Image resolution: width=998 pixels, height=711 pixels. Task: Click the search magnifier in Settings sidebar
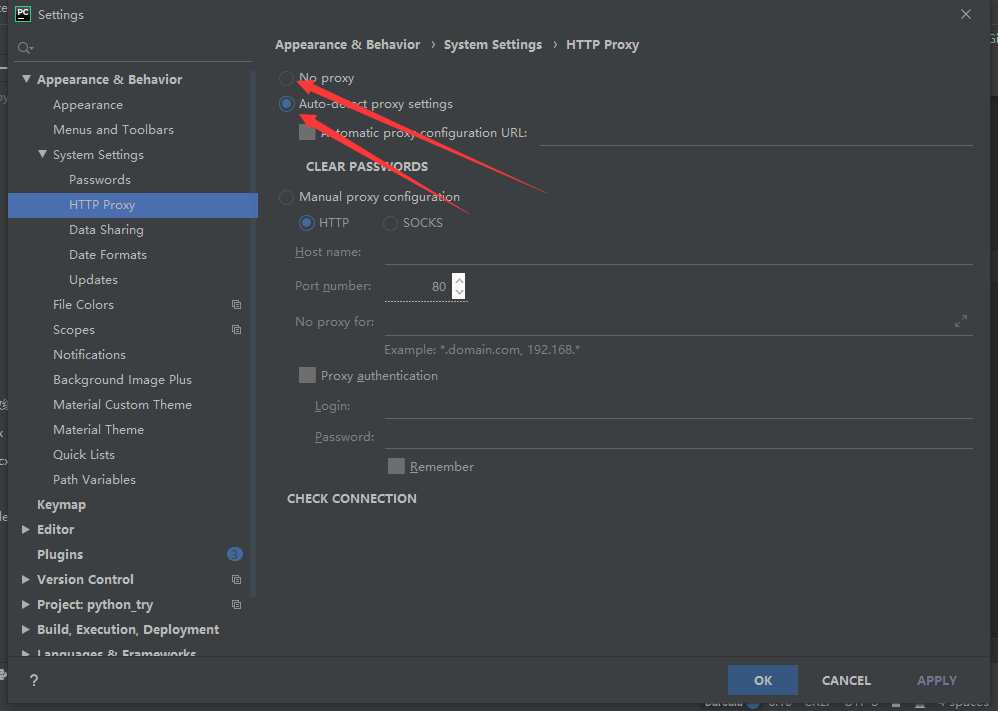tap(25, 47)
